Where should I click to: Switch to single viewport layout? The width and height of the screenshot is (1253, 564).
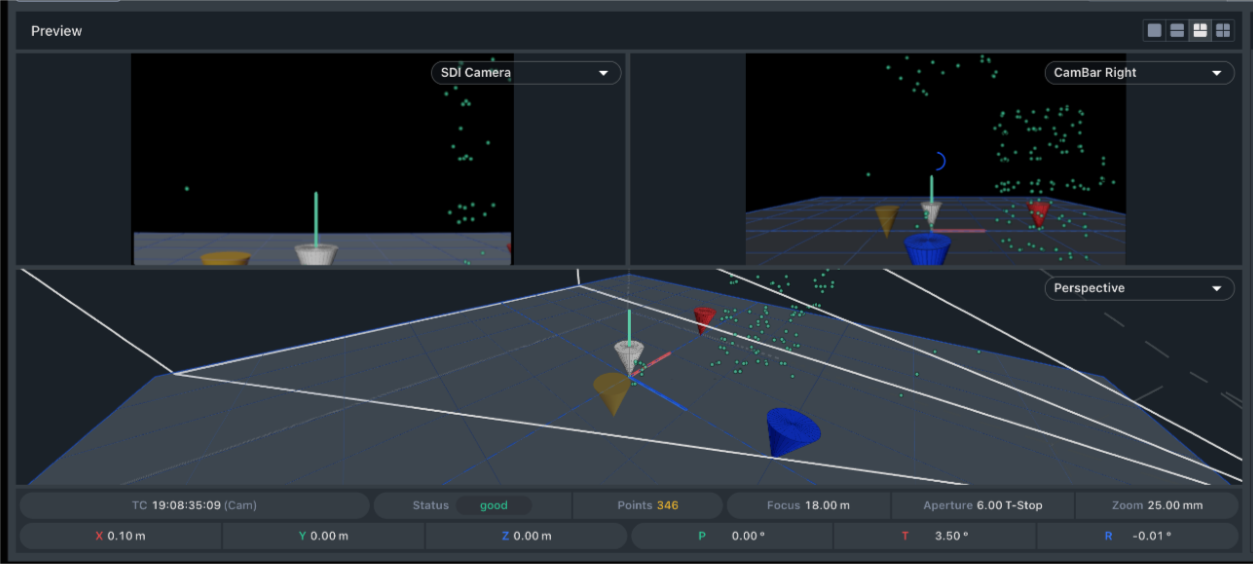tap(1155, 31)
